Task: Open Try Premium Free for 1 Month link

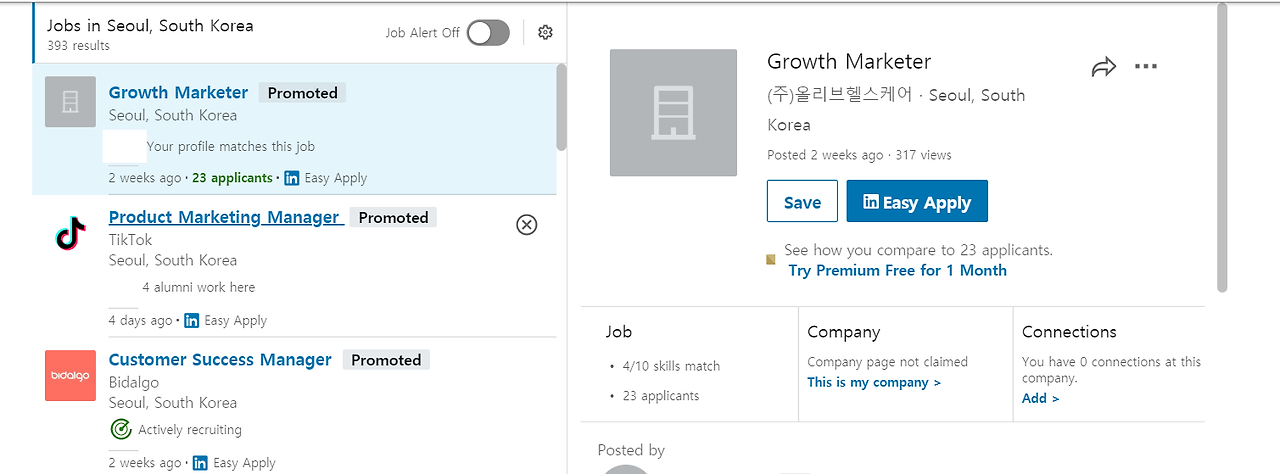Action: click(897, 270)
